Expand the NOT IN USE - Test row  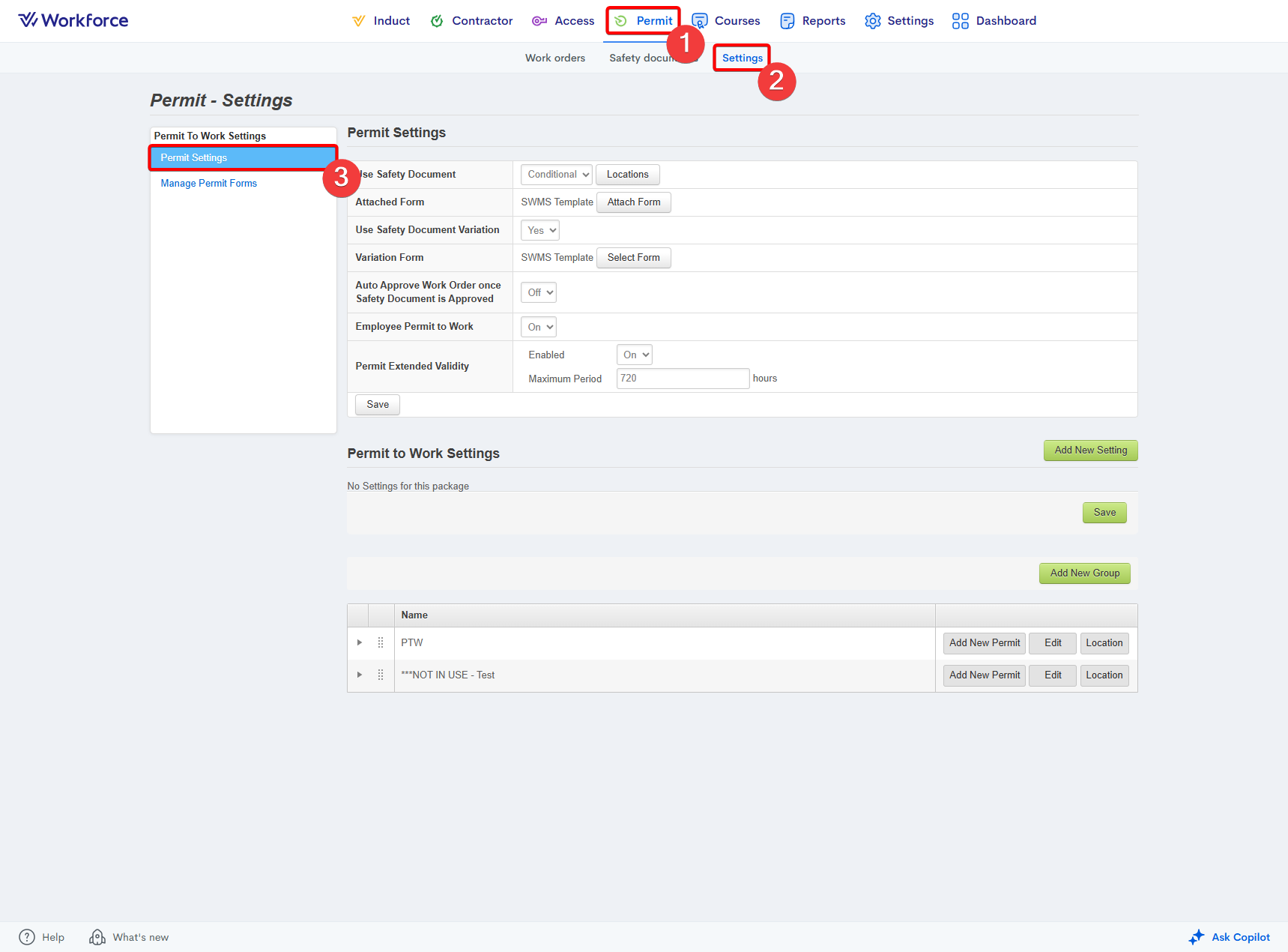coord(360,675)
